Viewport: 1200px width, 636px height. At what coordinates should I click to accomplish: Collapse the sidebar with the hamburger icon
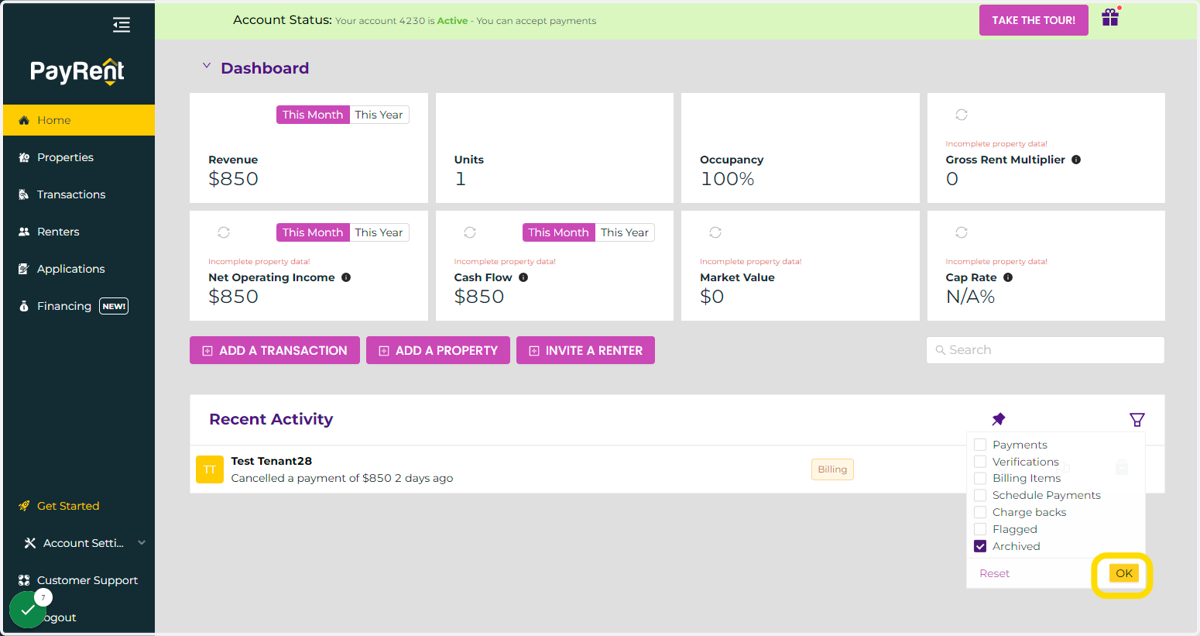click(x=121, y=25)
